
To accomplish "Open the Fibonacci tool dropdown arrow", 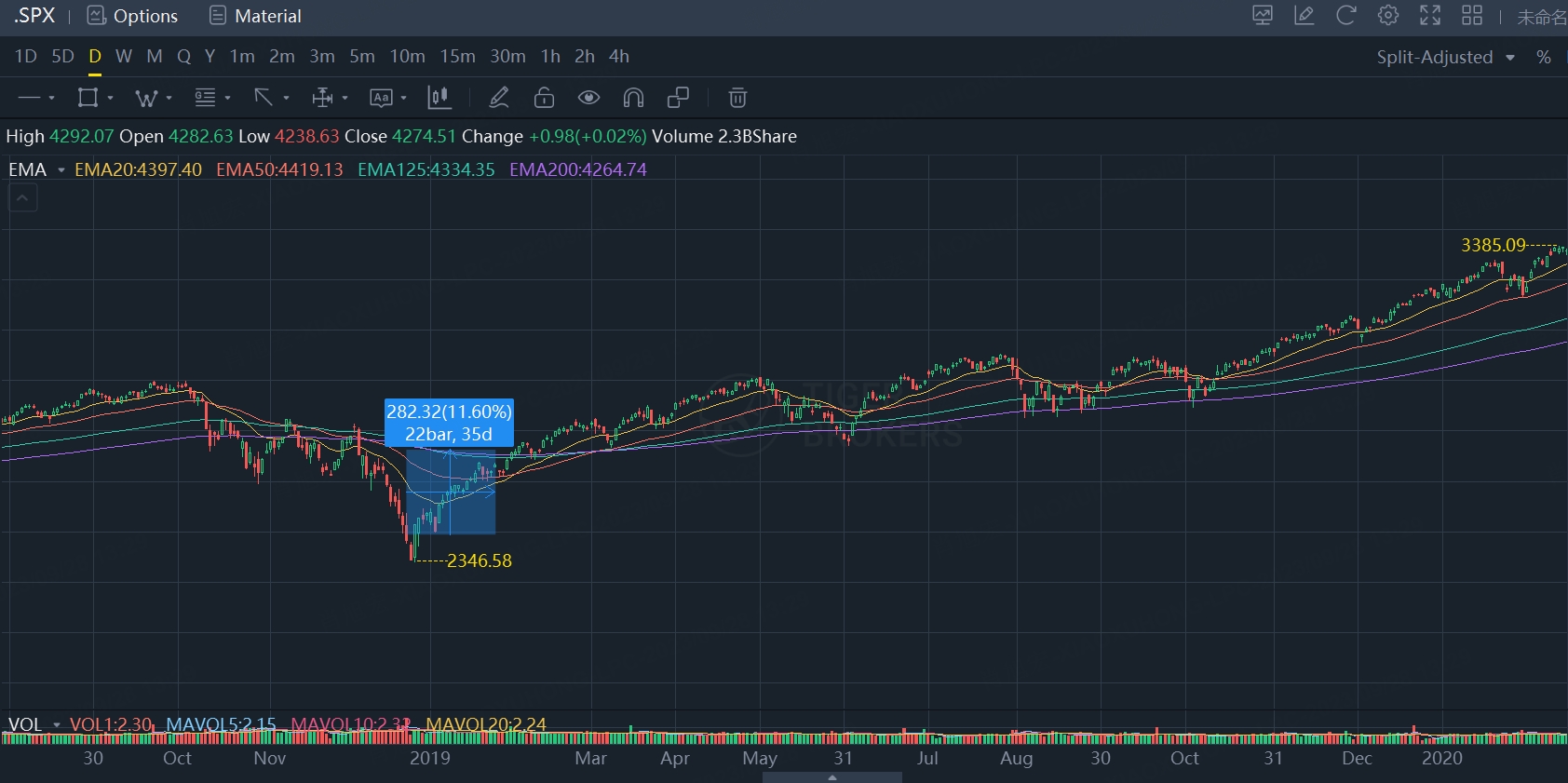I will 227,98.
